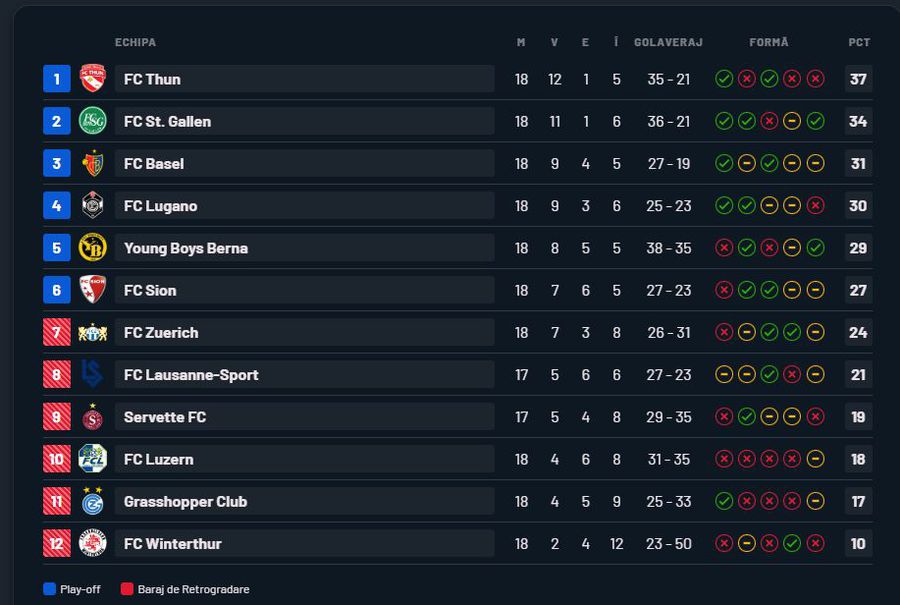The image size is (900, 605).
Task: Click the Young Boys Berna yellow logo
Action: (92, 248)
